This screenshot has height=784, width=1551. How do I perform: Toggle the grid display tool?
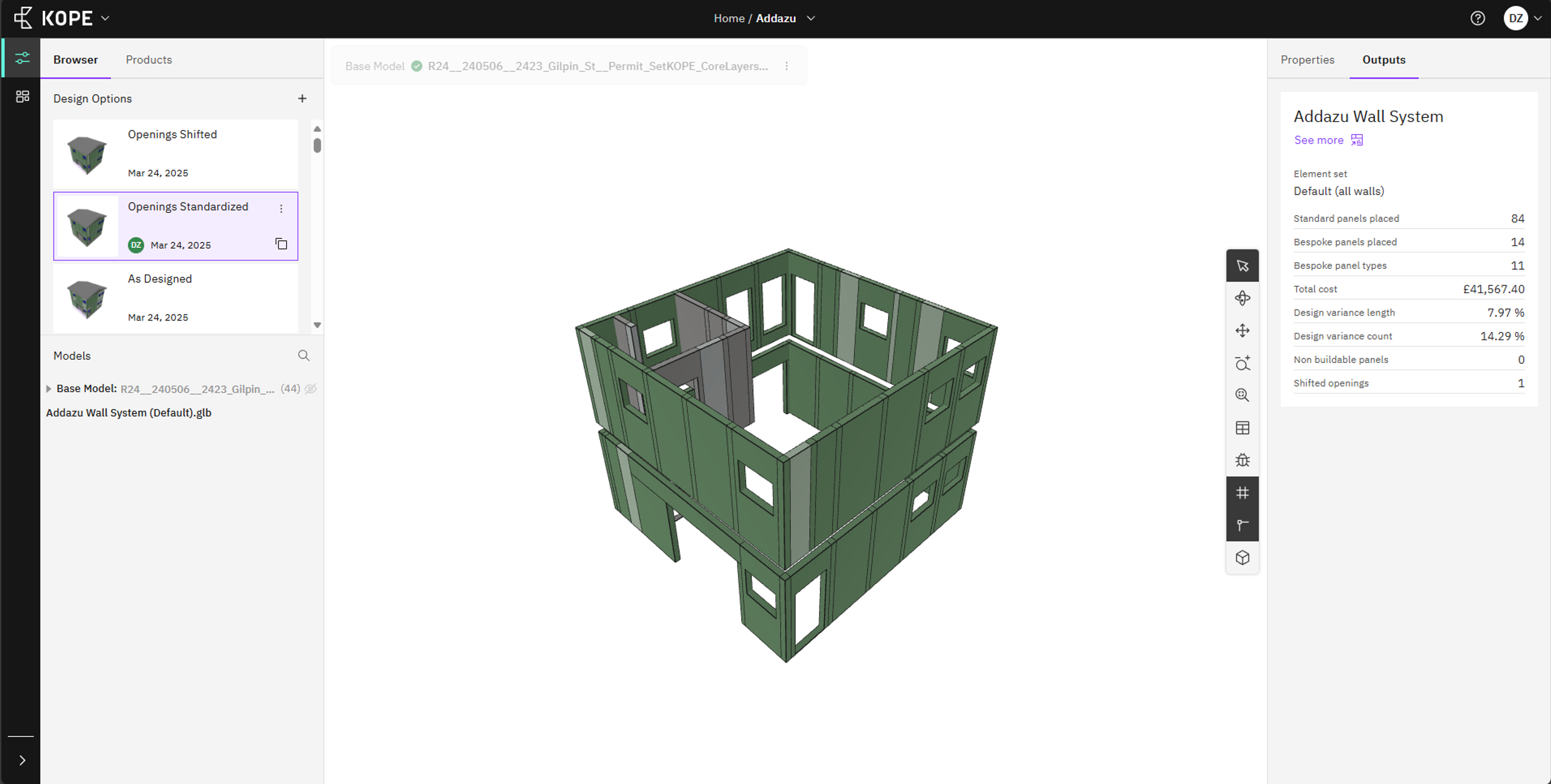pos(1242,493)
